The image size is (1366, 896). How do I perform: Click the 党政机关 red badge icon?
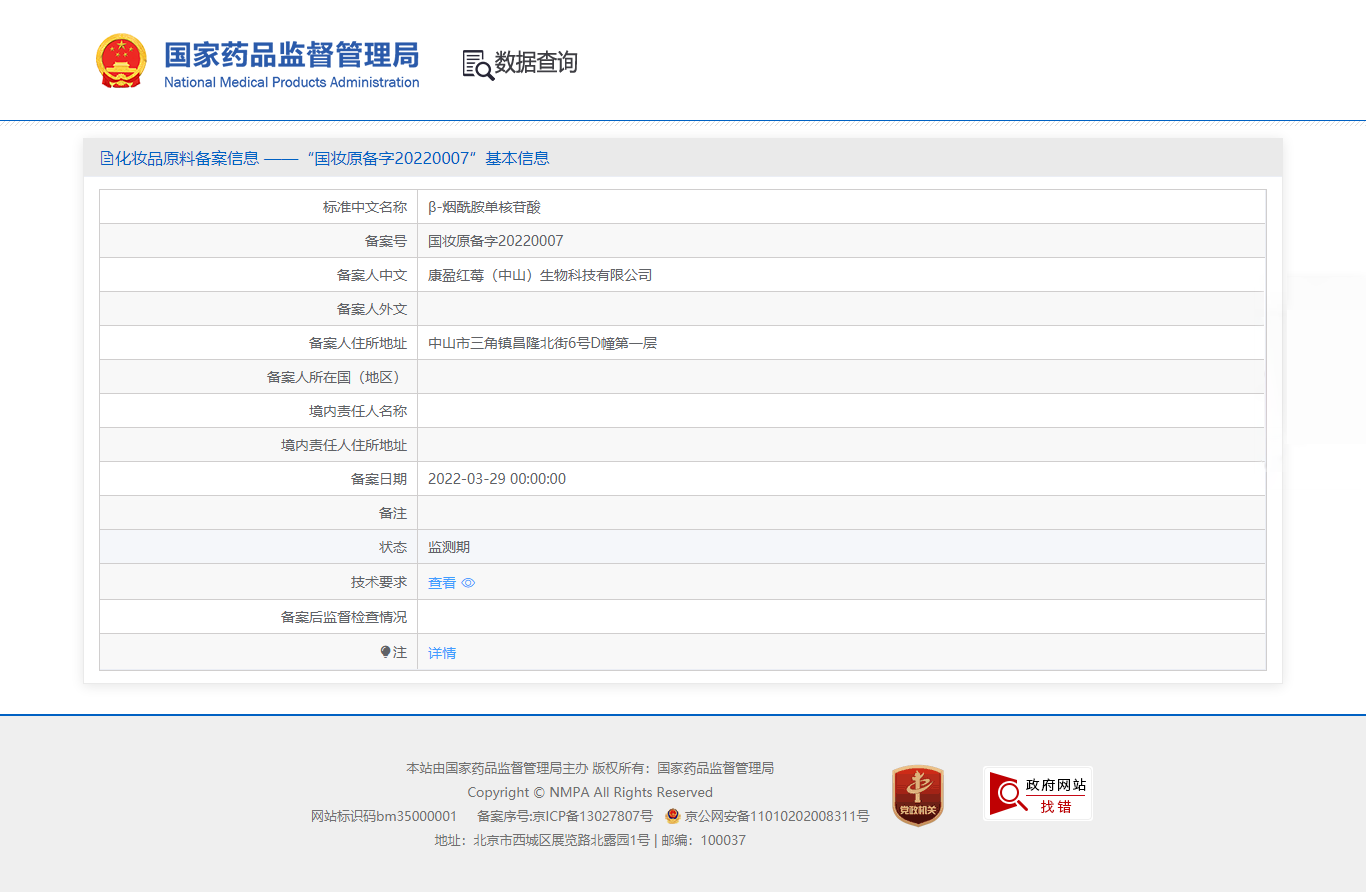point(917,795)
